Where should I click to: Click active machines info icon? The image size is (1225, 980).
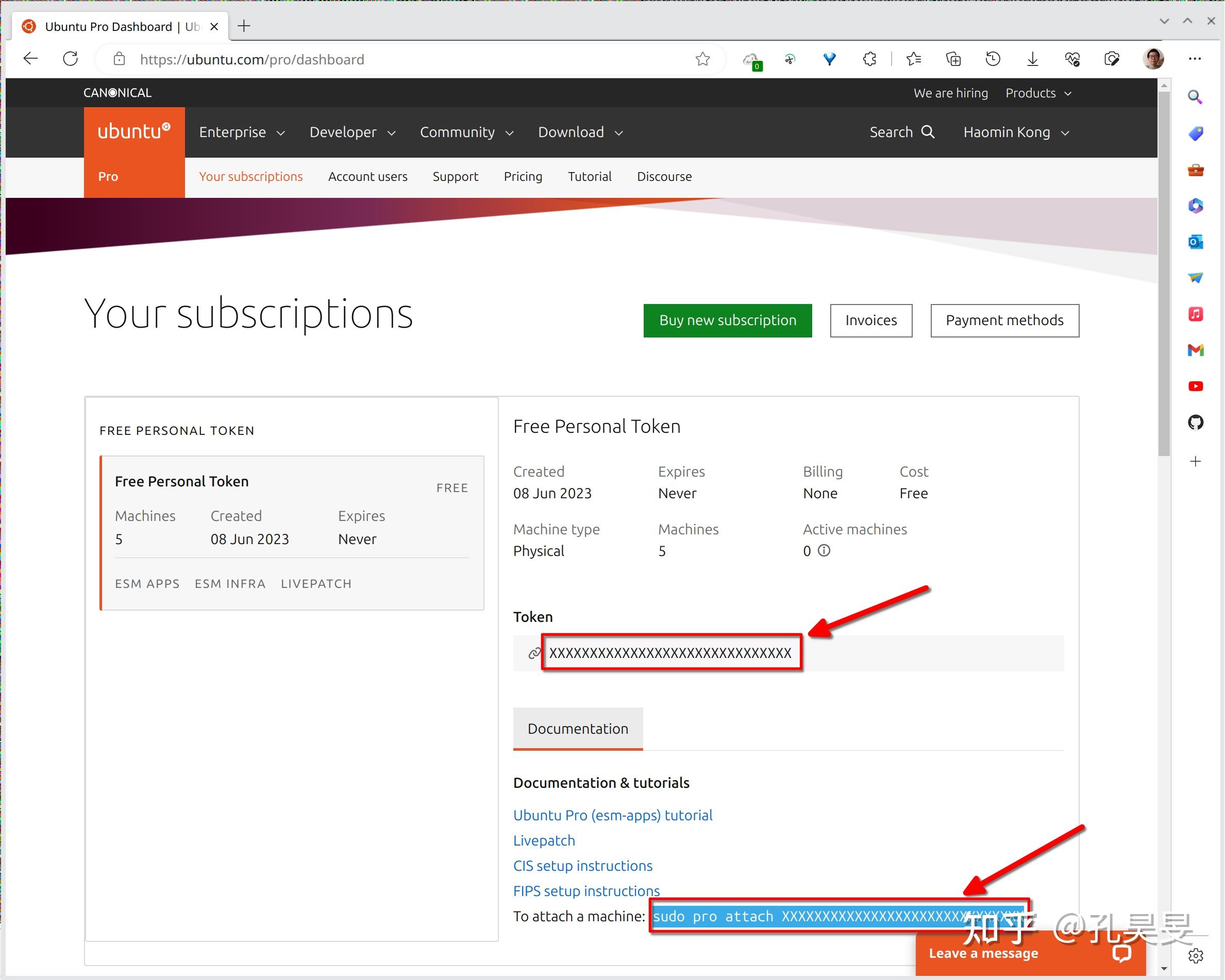pos(824,550)
